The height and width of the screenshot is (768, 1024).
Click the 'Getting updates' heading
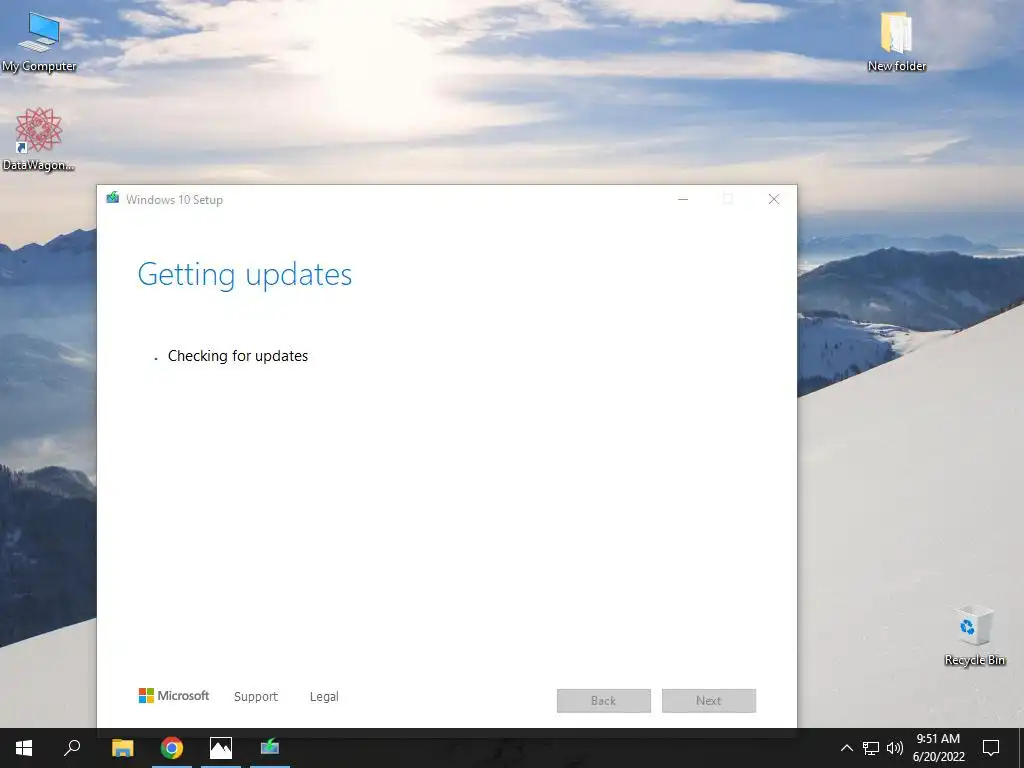(245, 275)
